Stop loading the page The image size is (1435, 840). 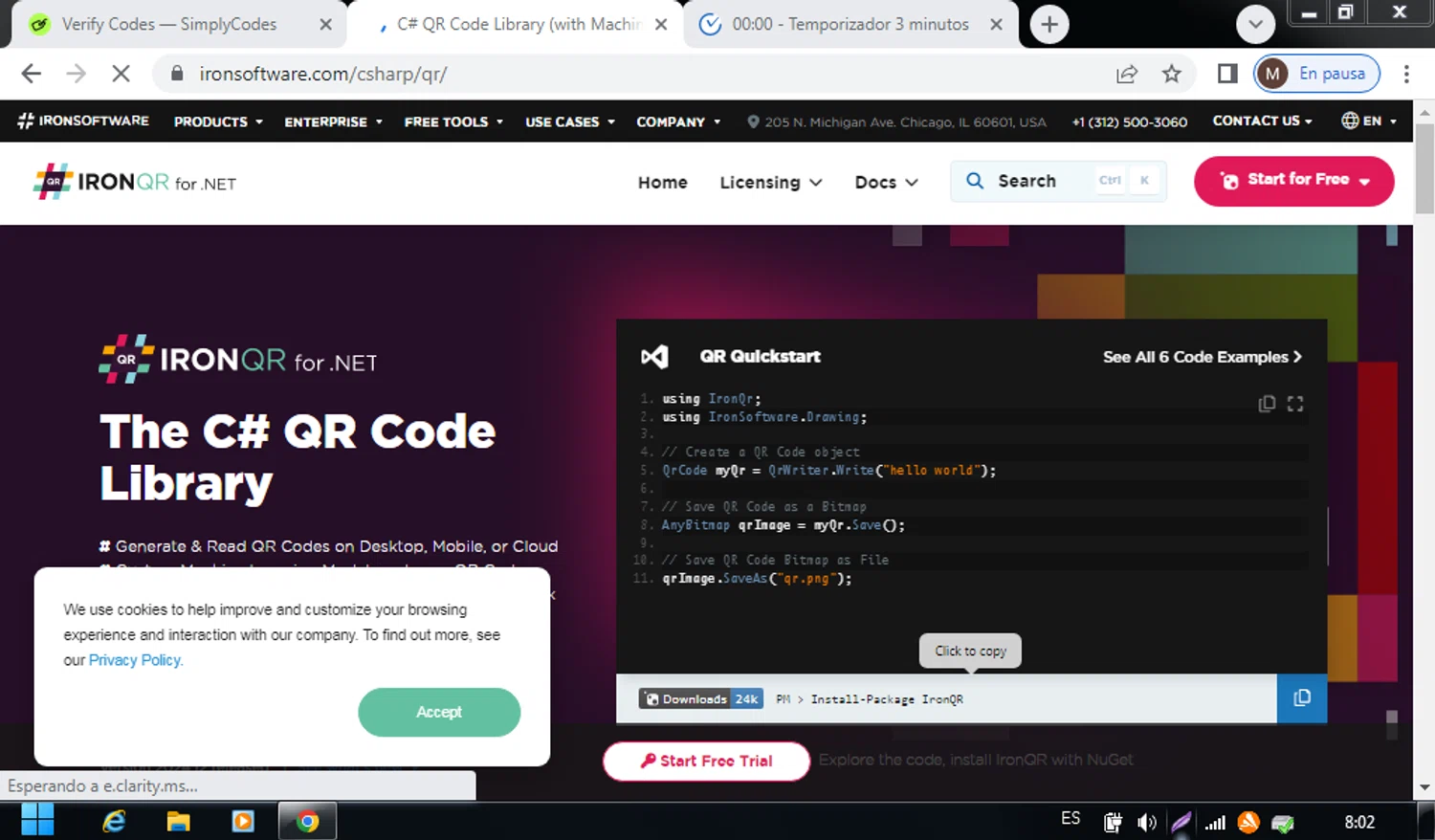click(x=121, y=74)
